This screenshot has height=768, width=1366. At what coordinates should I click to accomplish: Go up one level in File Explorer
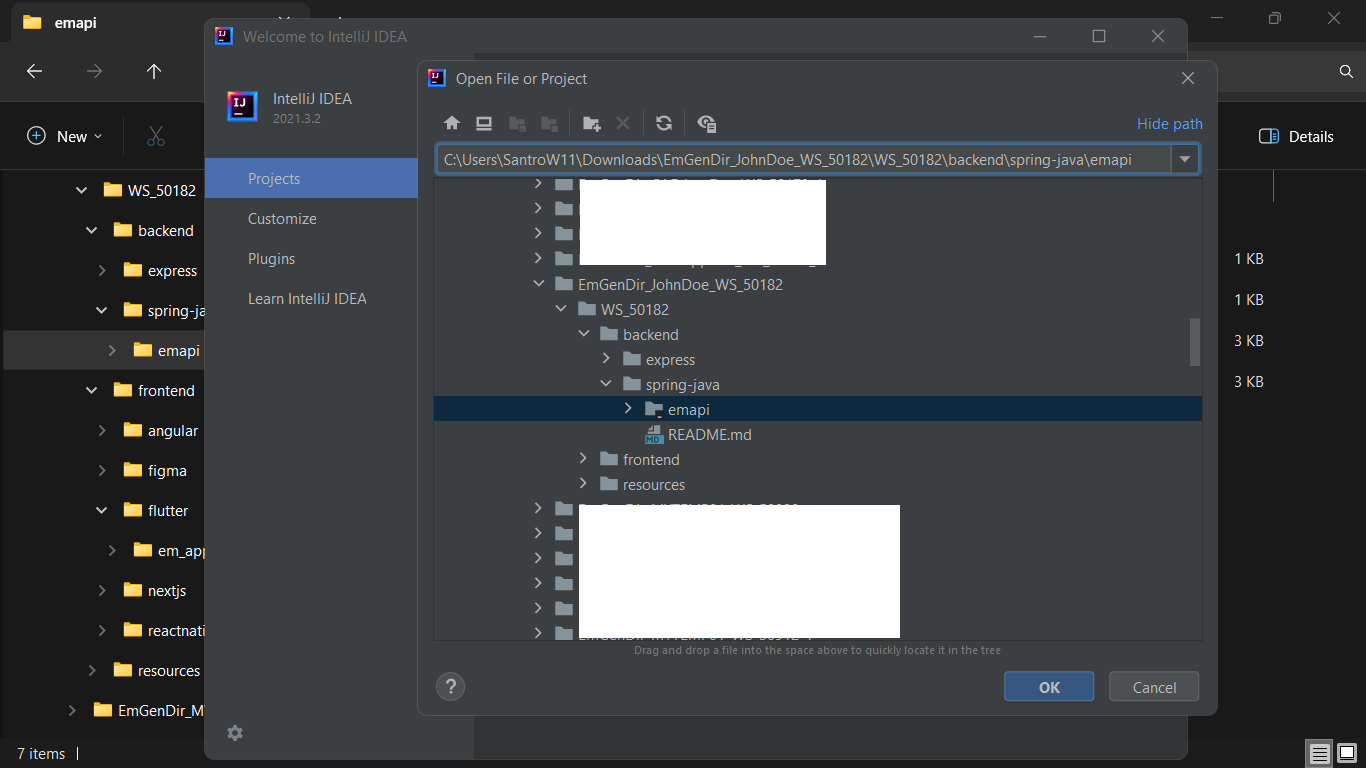tap(154, 71)
